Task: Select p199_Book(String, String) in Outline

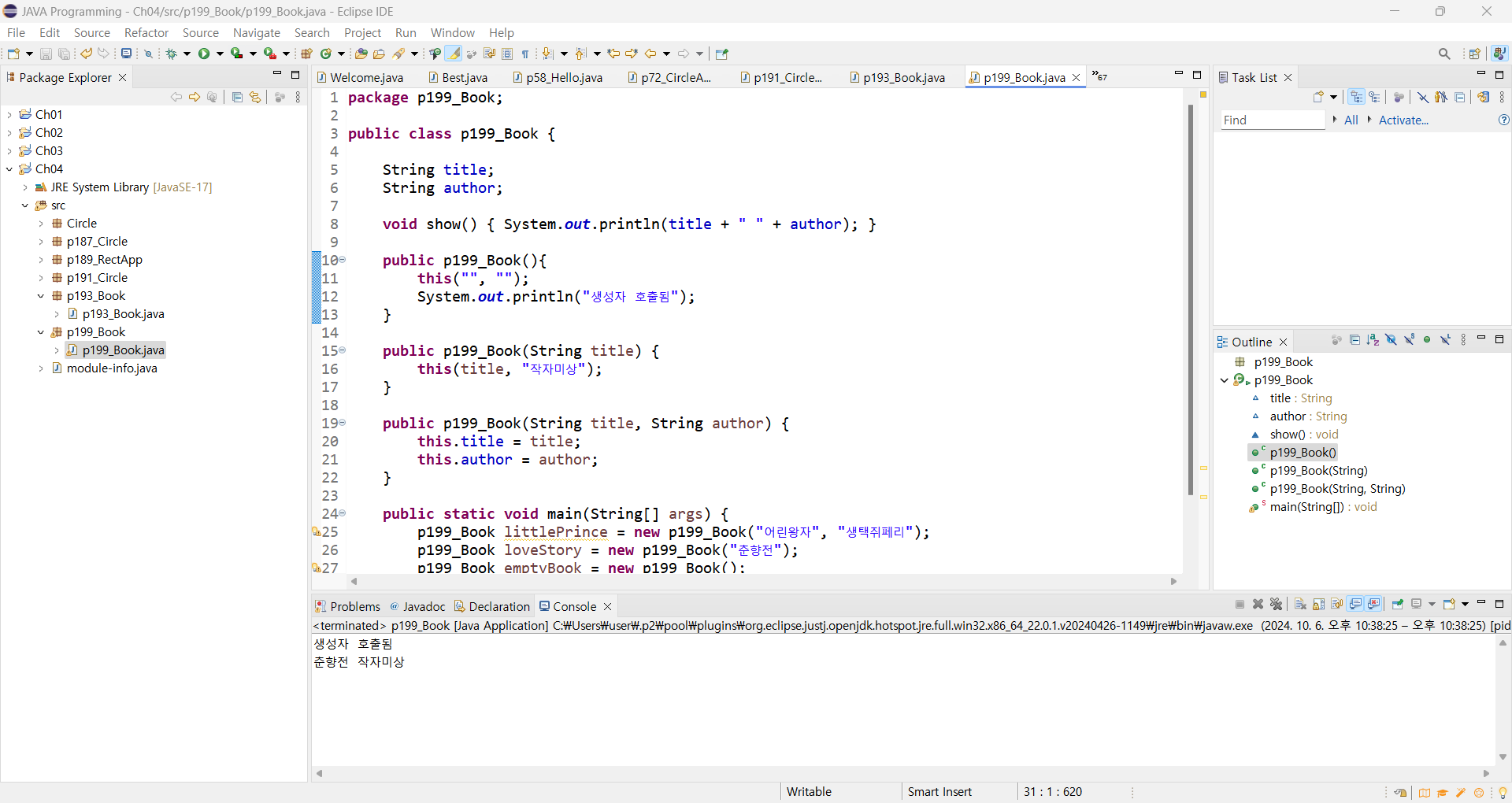Action: click(1337, 488)
